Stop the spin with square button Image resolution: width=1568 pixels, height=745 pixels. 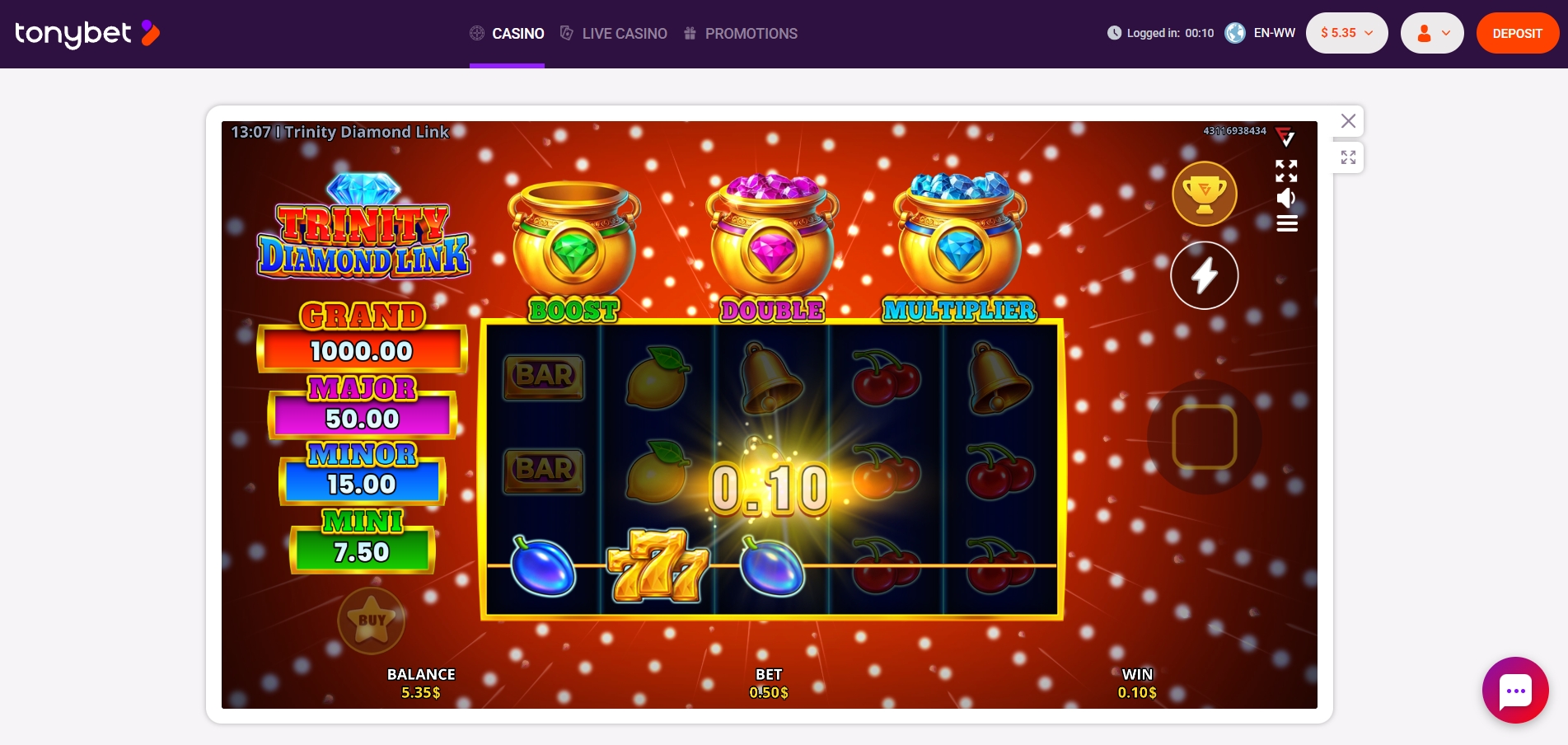[1205, 437]
